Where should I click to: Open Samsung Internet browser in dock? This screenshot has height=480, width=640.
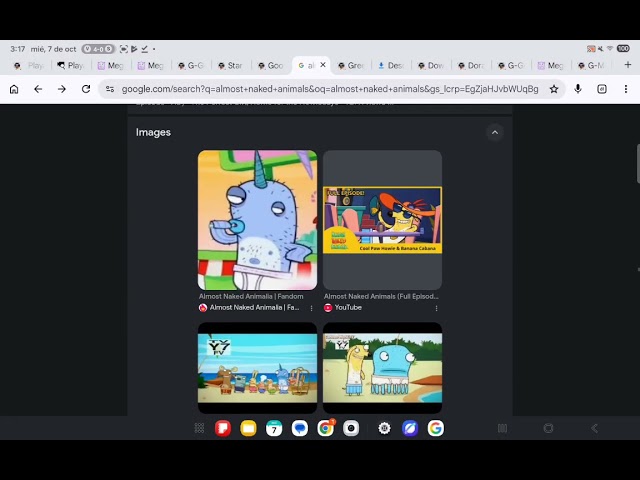(410, 428)
